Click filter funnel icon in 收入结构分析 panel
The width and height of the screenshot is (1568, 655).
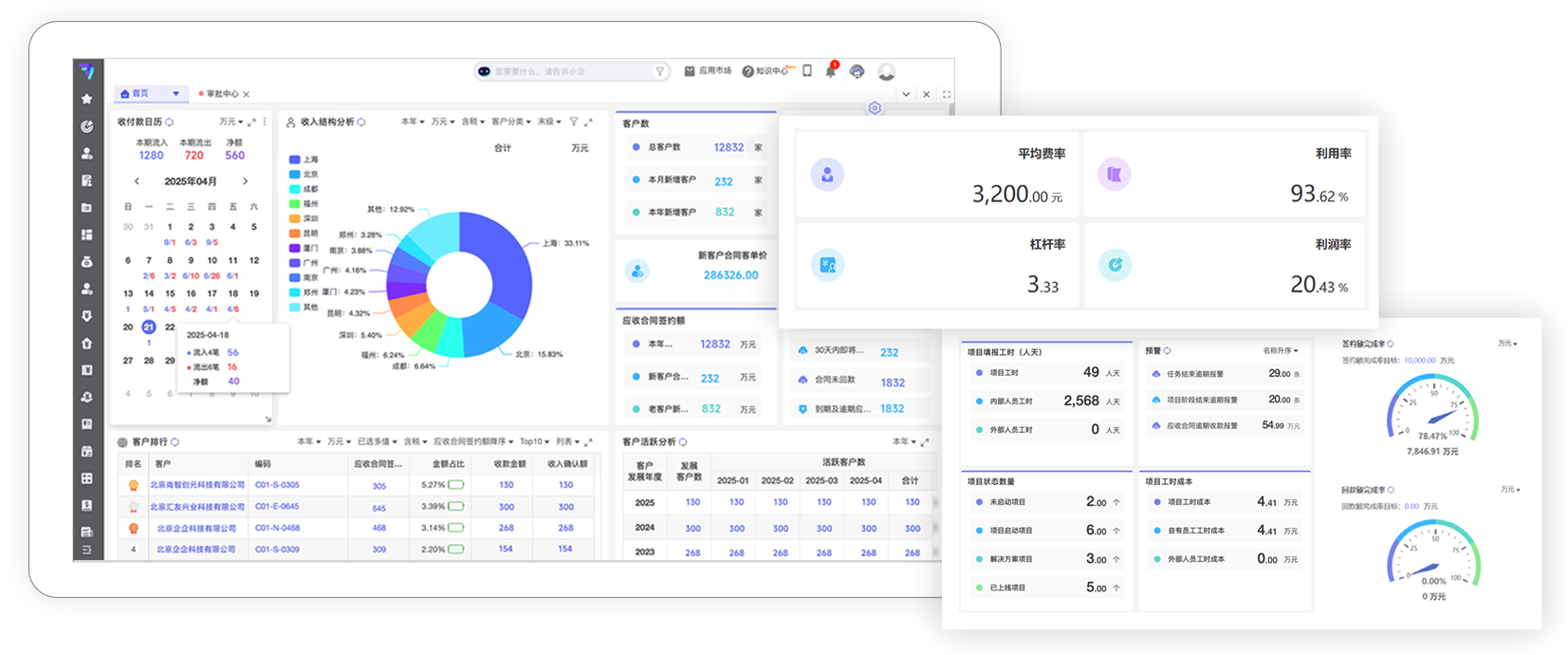click(573, 122)
